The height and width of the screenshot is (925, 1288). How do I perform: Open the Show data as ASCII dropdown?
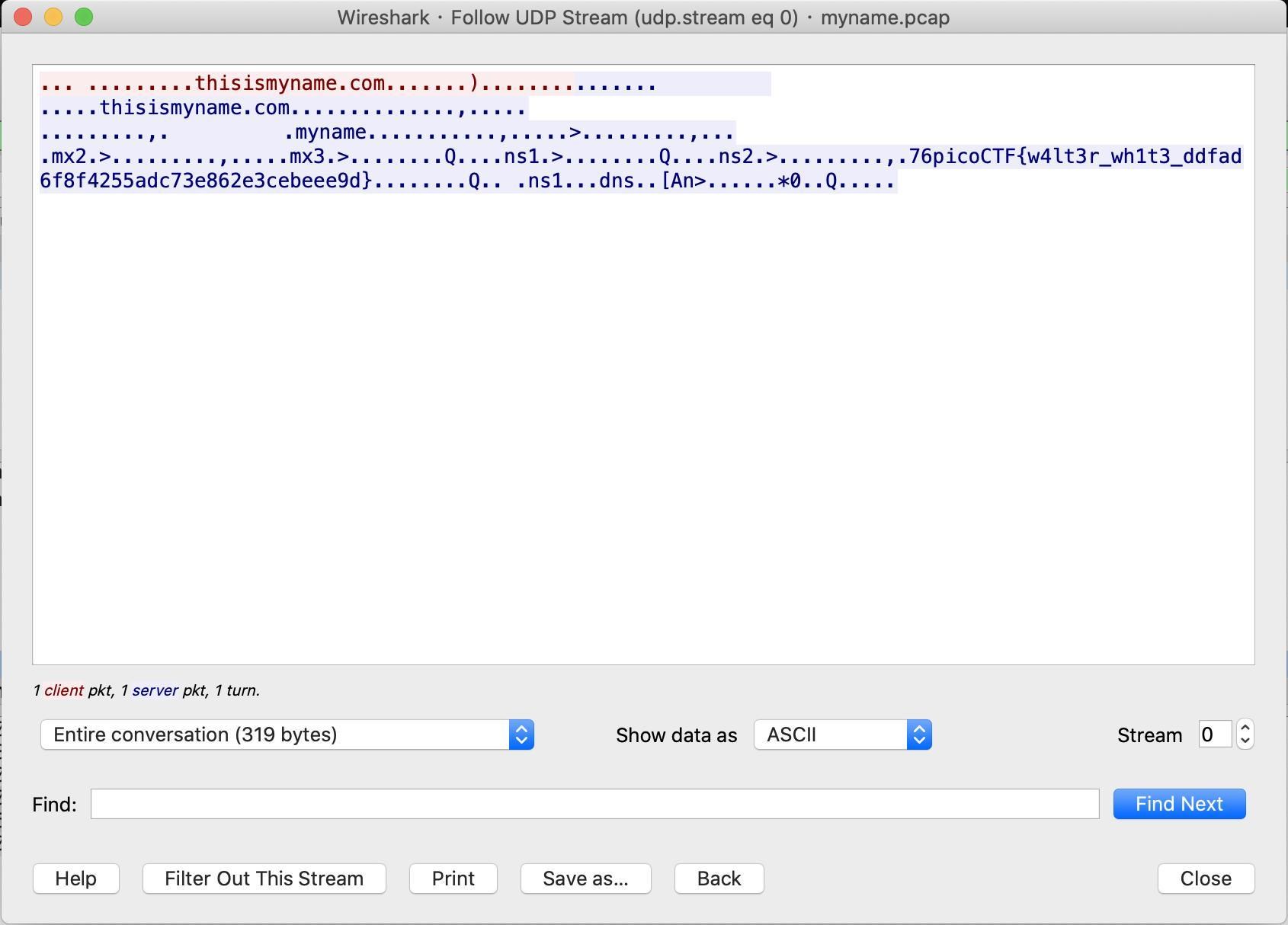tap(842, 735)
